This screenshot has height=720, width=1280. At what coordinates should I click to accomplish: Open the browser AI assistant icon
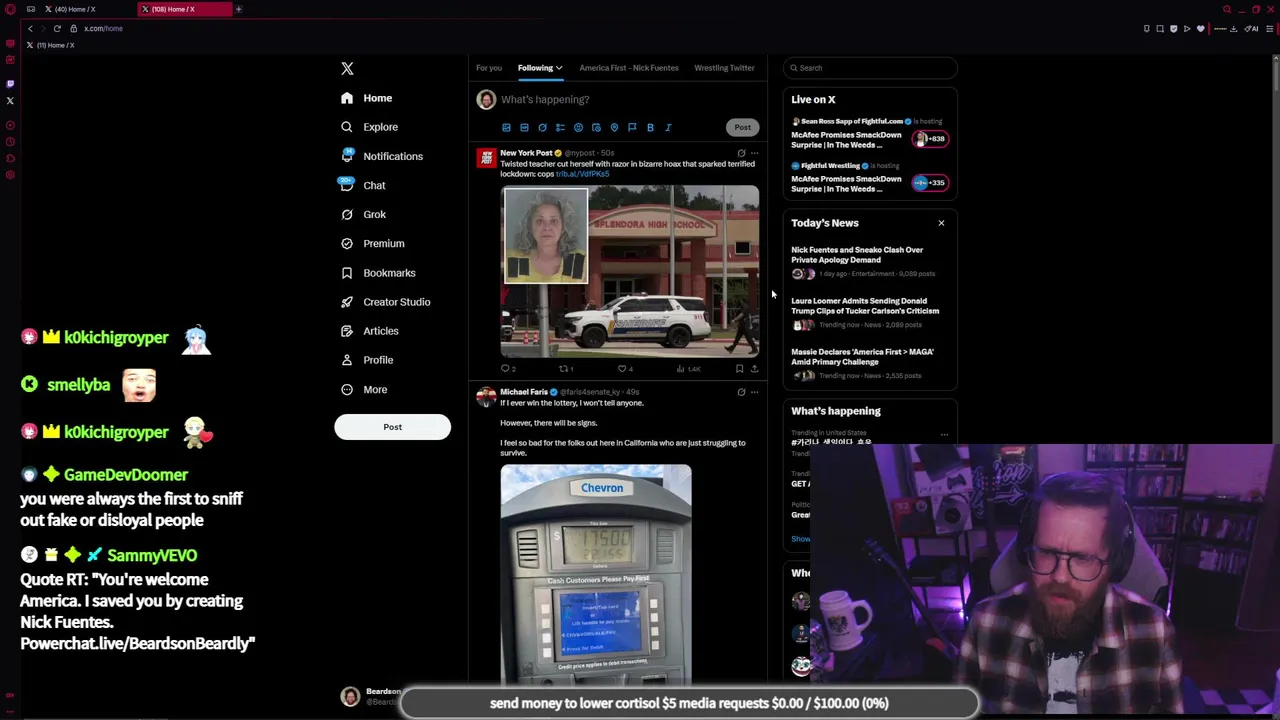(x=1250, y=28)
